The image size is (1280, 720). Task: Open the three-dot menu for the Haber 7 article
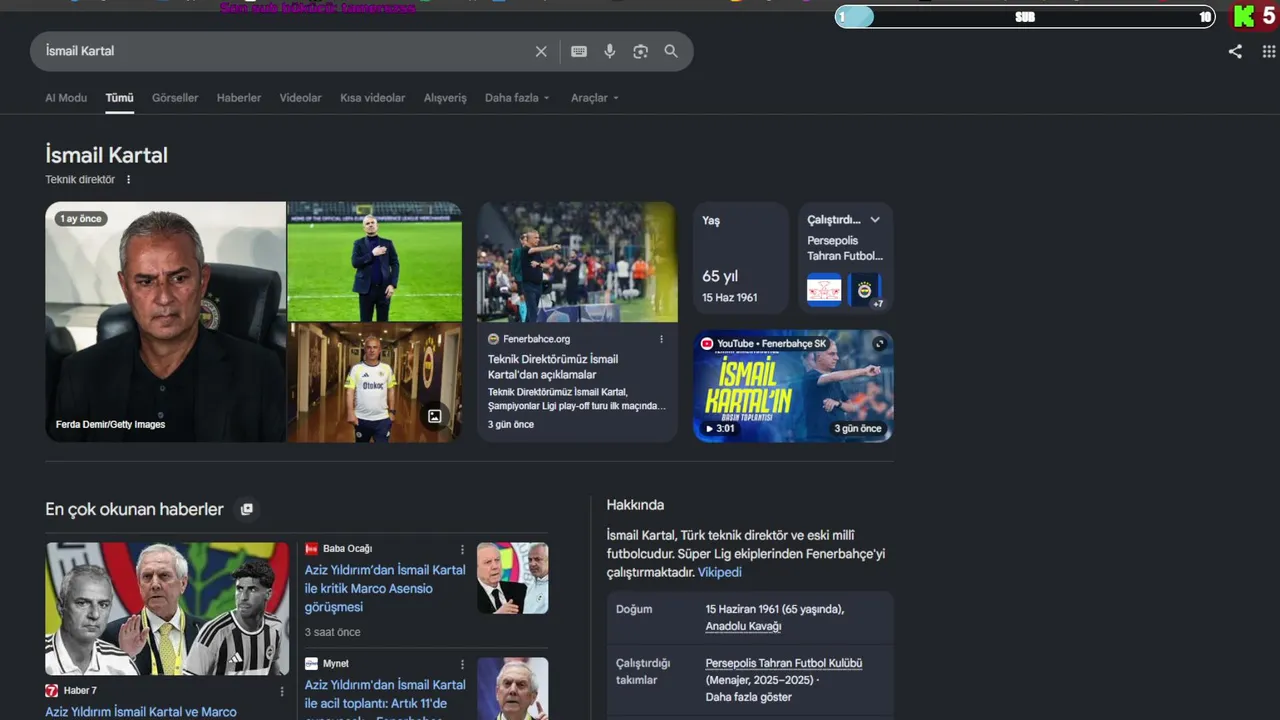click(281, 691)
